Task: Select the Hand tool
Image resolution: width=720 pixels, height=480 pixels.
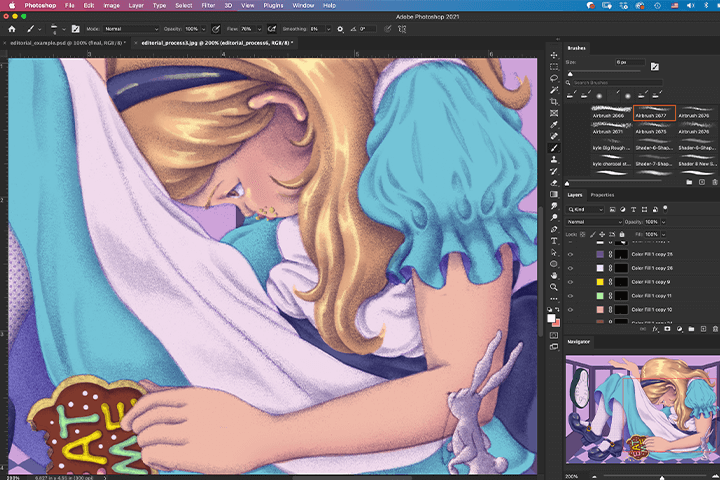Action: [554, 276]
